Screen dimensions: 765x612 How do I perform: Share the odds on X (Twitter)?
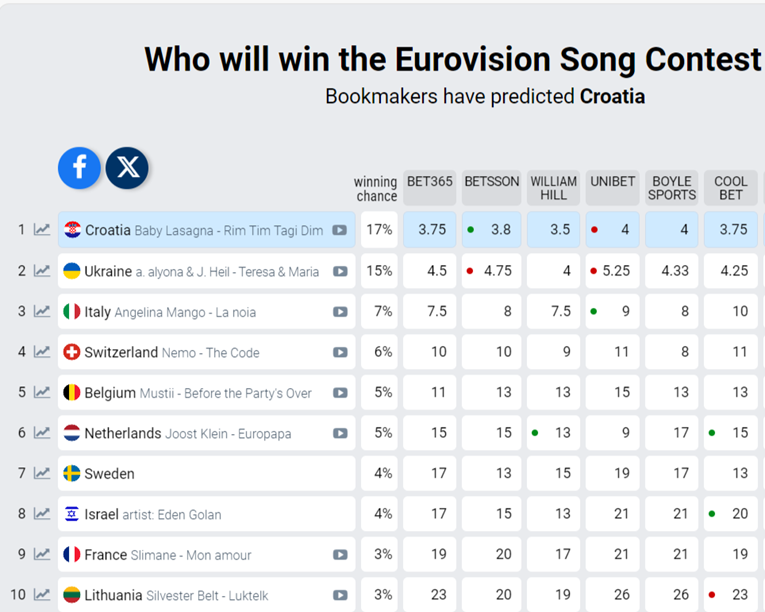tap(127, 168)
